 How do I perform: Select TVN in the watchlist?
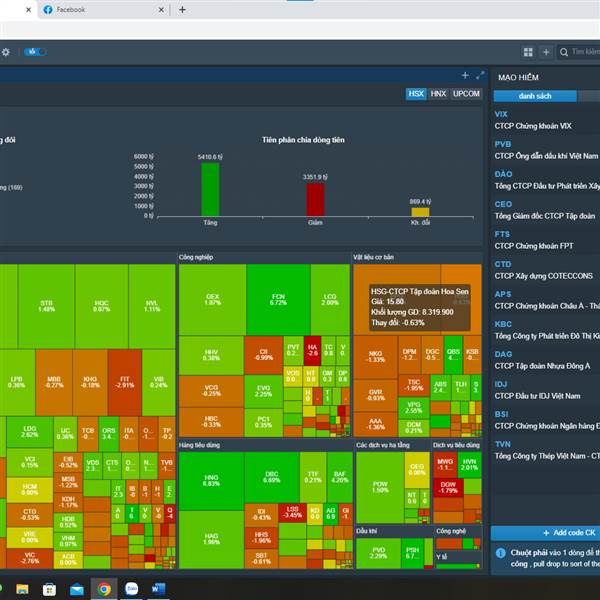click(x=547, y=450)
